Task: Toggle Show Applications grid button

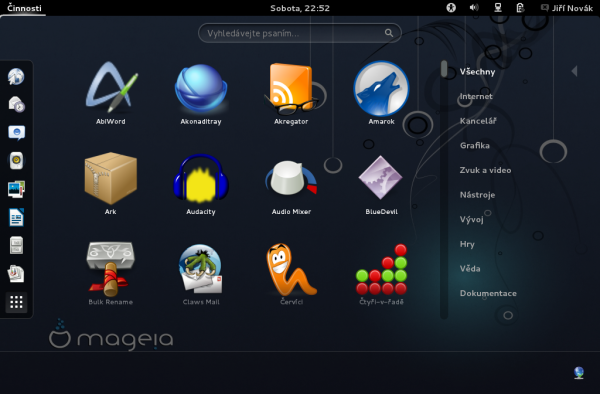Action: pyautogui.click(x=16, y=302)
